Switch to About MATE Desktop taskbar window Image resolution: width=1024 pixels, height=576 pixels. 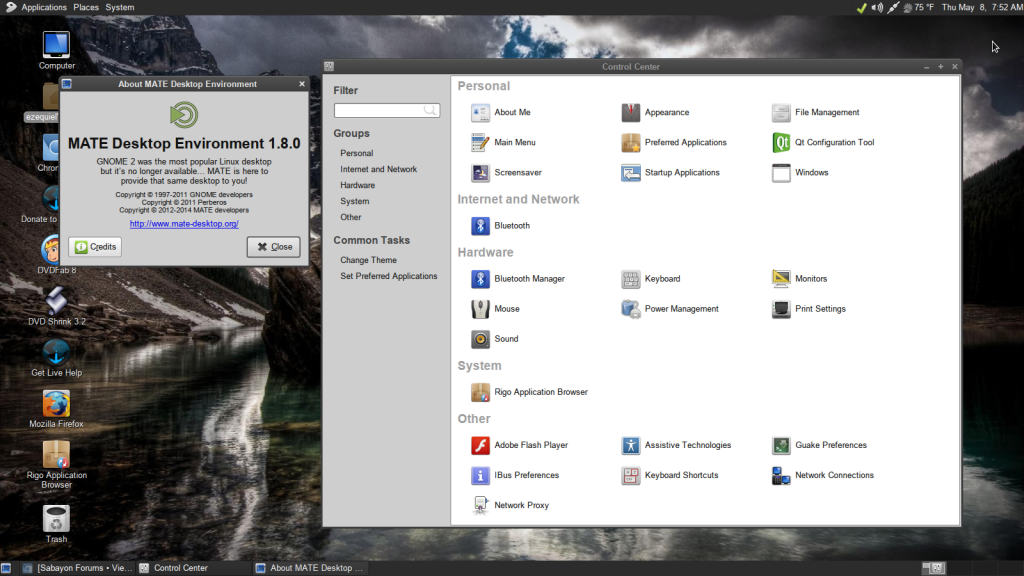[310, 568]
